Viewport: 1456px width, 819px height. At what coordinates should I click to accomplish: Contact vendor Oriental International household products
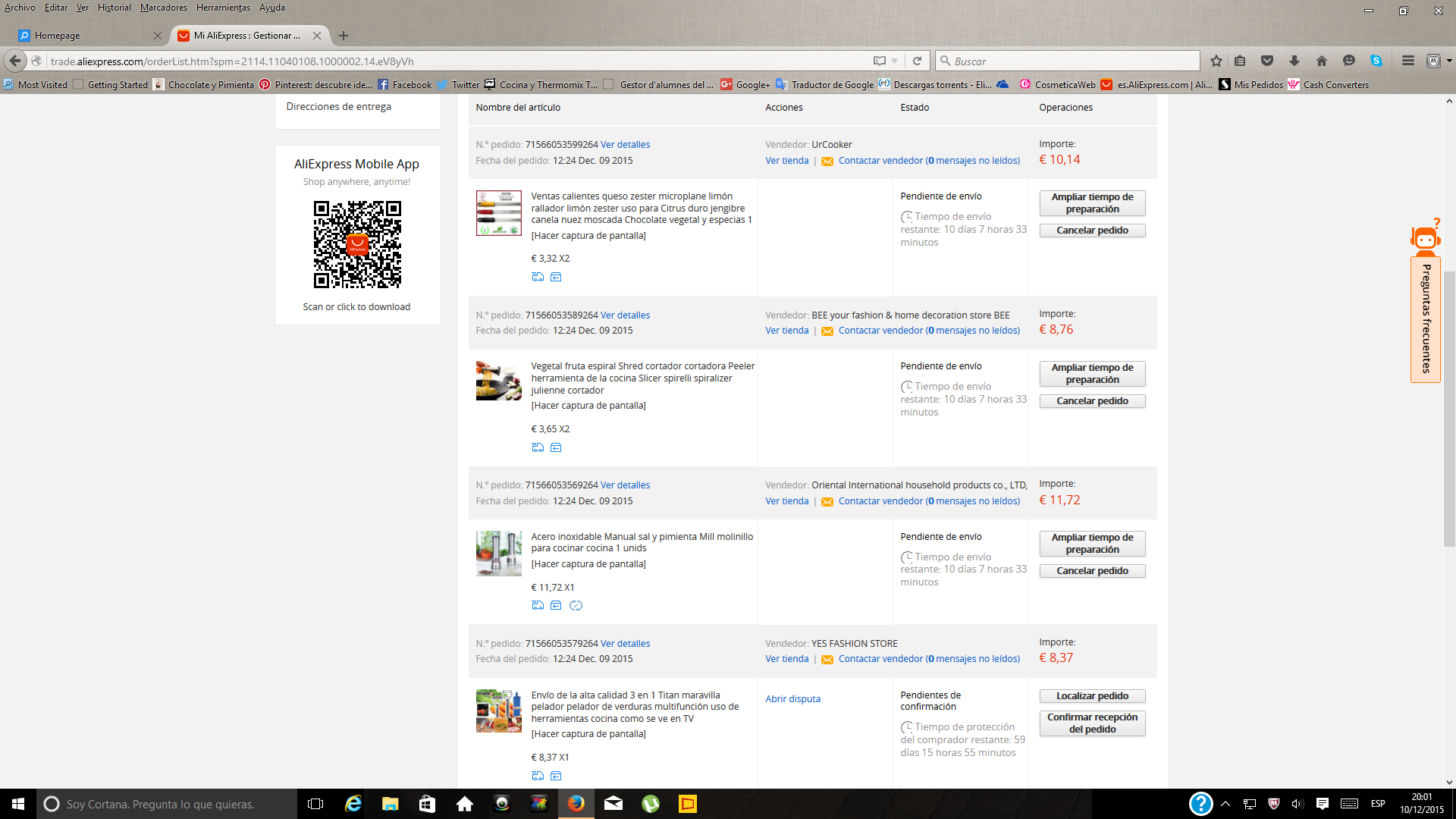929,501
